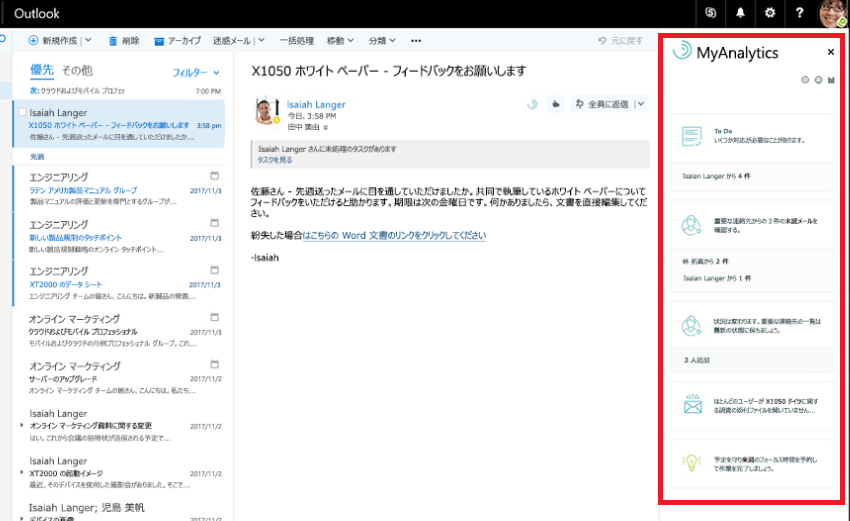850x521 pixels.
Task: Open X1050 attachment not-opened insight card
Action: [752, 406]
